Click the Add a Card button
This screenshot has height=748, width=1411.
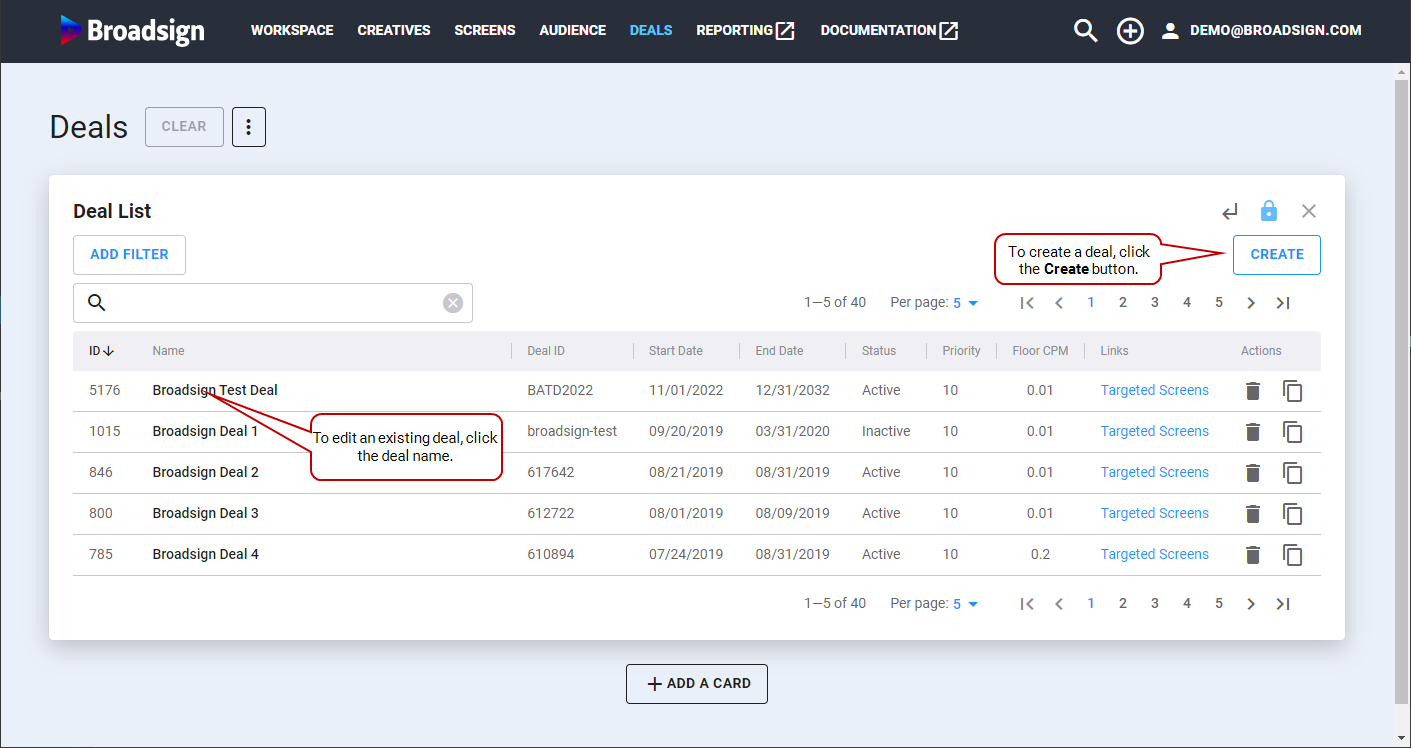pyautogui.click(x=697, y=684)
